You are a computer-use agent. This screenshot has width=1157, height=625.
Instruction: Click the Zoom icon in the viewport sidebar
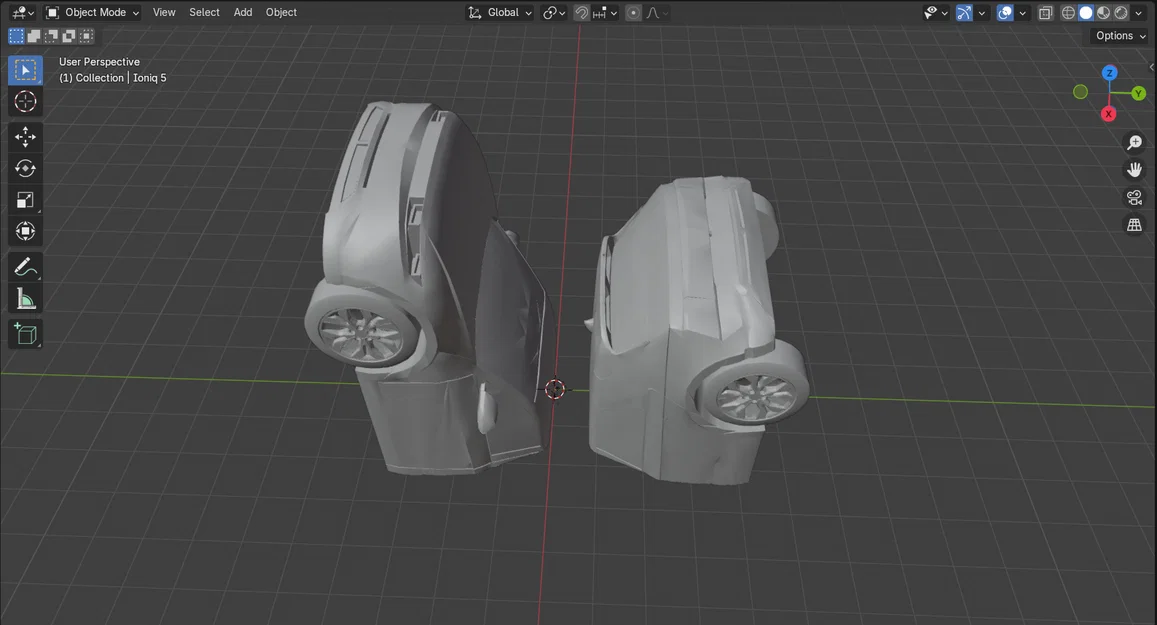click(1134, 142)
